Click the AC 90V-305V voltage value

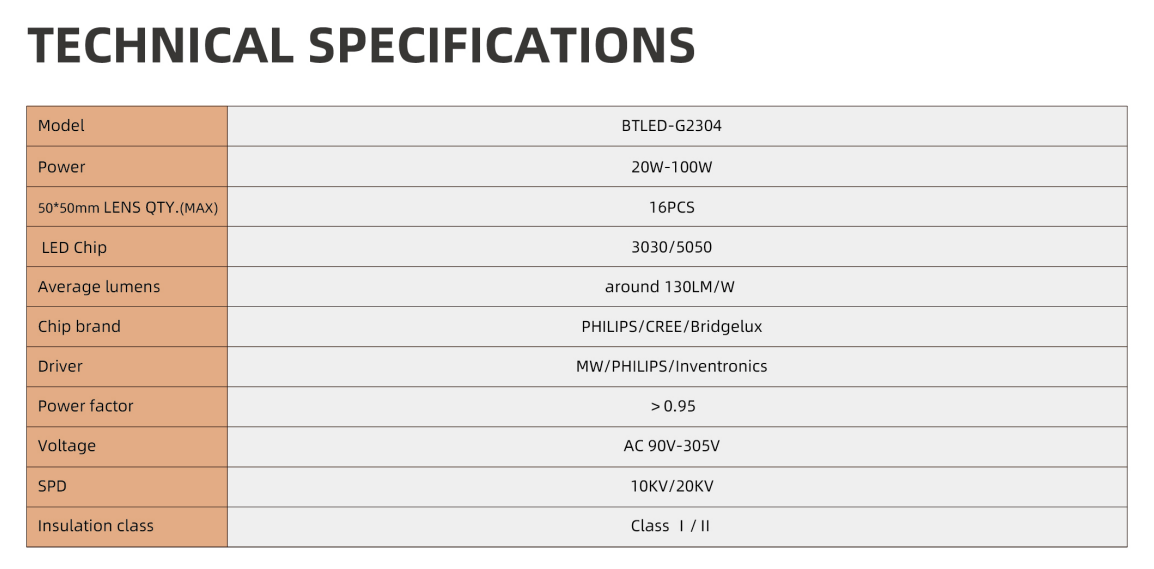(671, 446)
